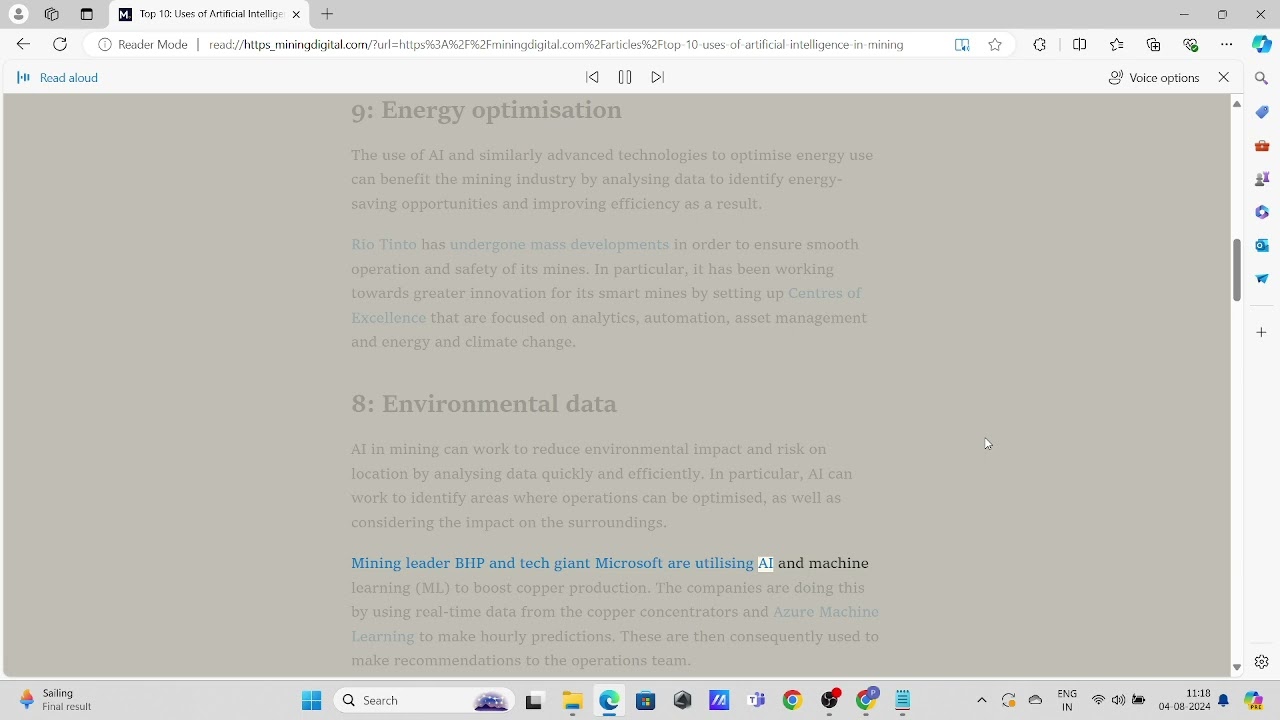Follow the Rio Tinto link
The width and height of the screenshot is (1280, 720).
tap(384, 245)
